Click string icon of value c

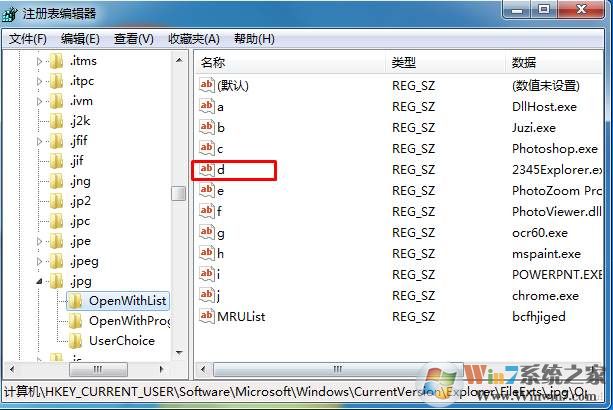(206, 148)
